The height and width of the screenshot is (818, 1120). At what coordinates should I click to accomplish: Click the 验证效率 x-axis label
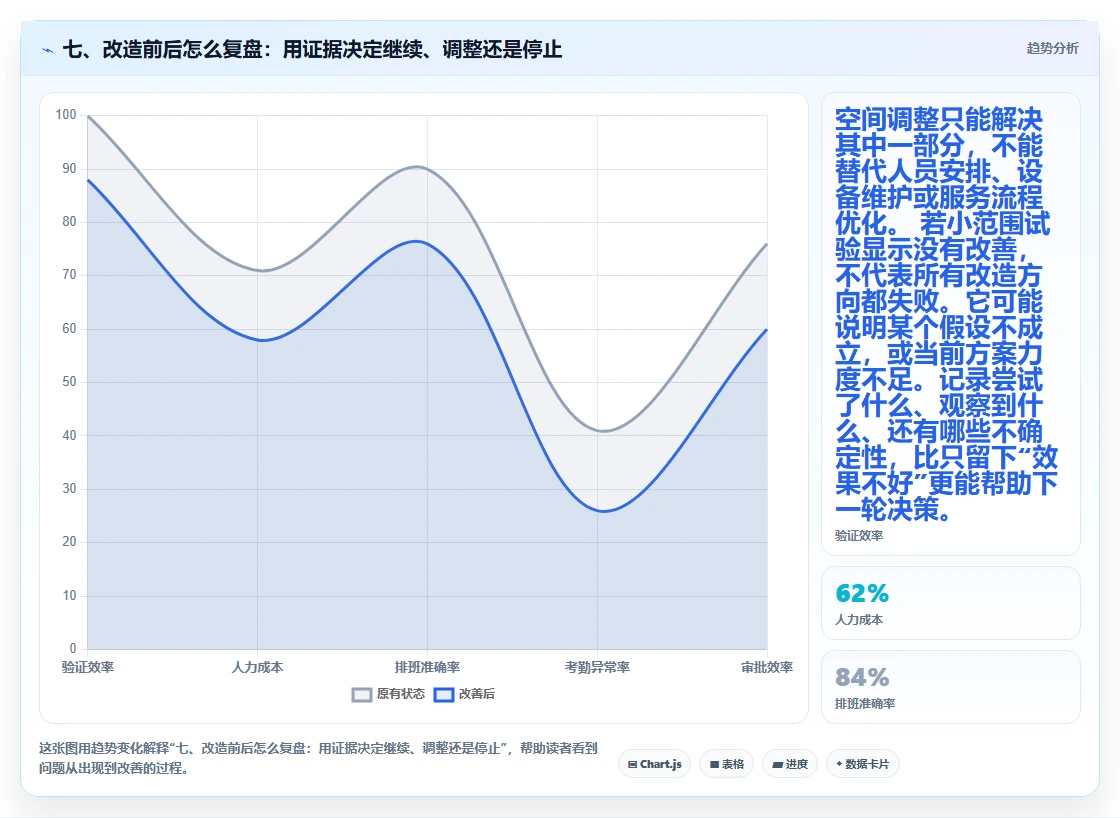(x=88, y=667)
